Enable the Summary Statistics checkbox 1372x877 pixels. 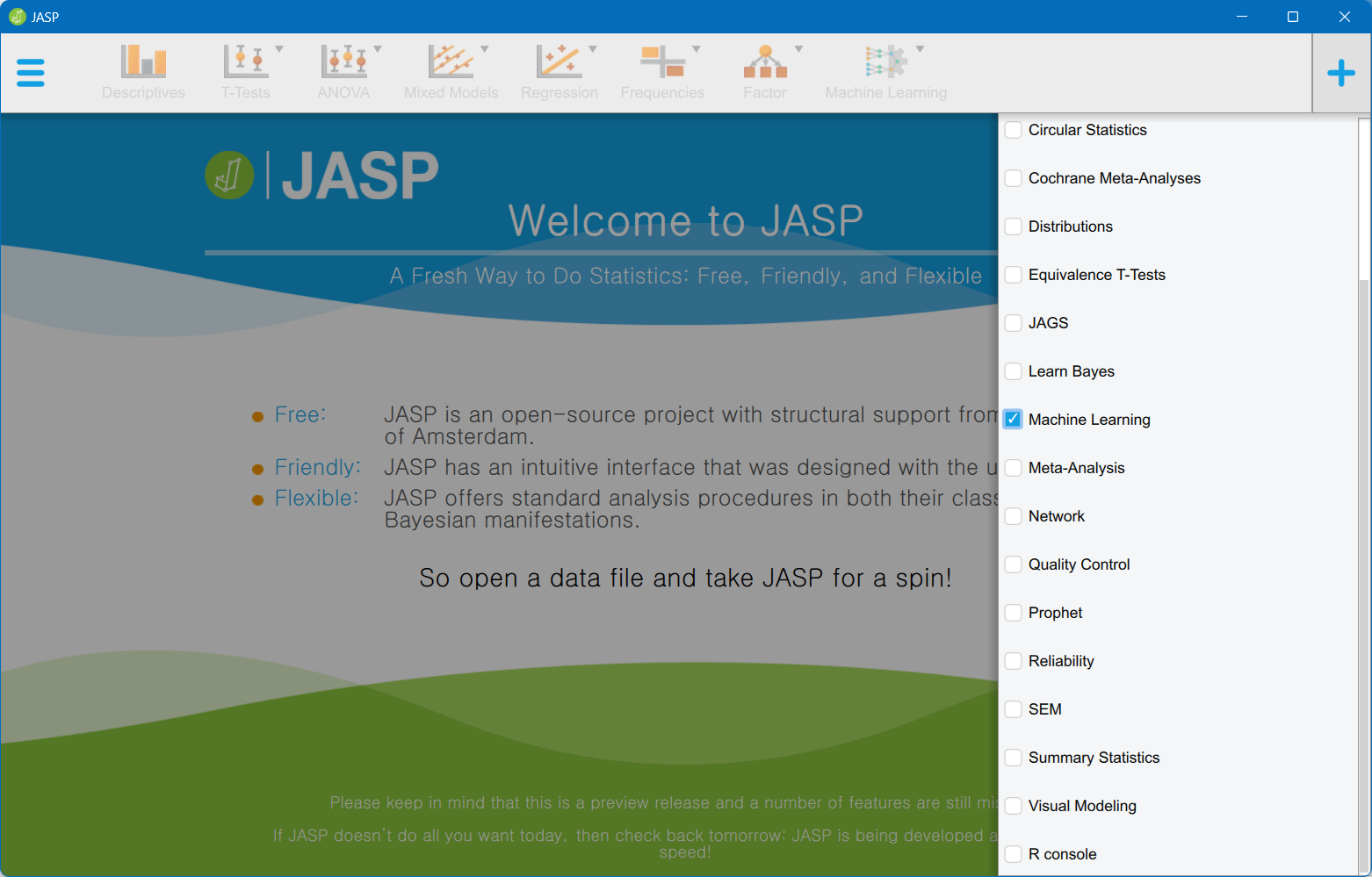[x=1013, y=758]
